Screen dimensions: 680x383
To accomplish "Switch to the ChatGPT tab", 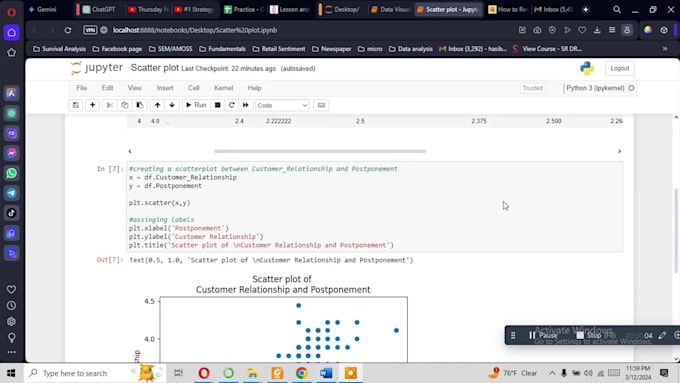I will [x=99, y=10].
